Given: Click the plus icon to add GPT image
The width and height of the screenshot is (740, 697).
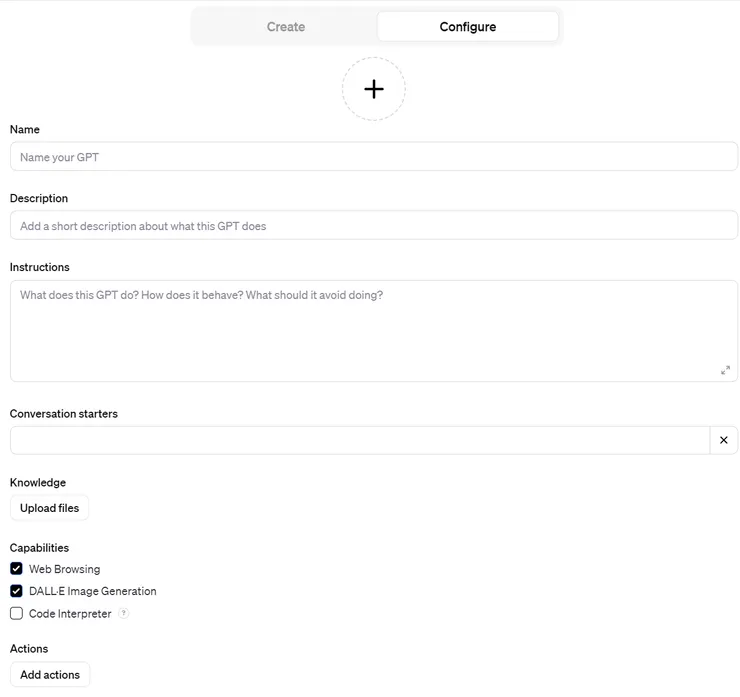Looking at the screenshot, I should pyautogui.click(x=373, y=89).
